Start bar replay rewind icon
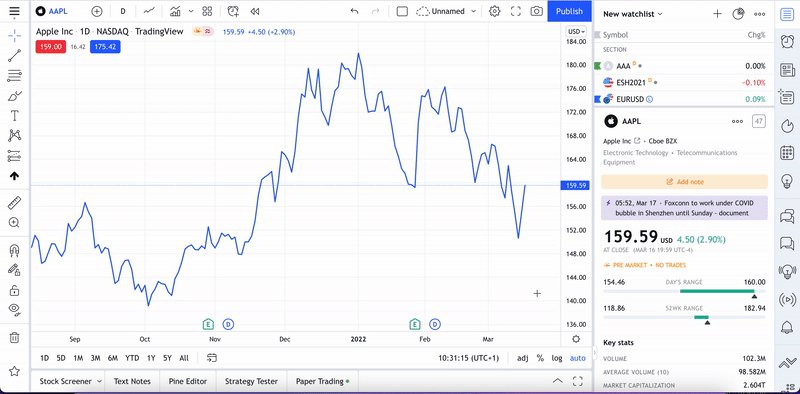 pos(255,11)
